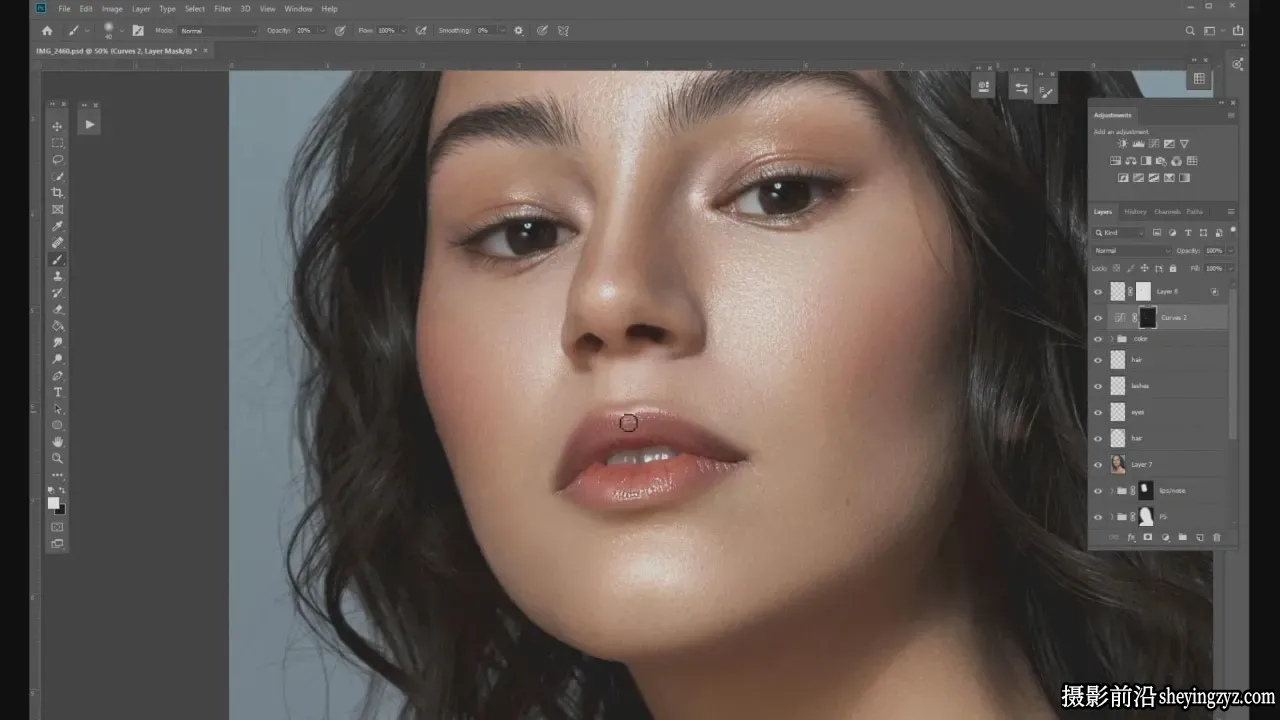Click the foreground color swatch
This screenshot has width=1280, height=720.
[x=53, y=503]
